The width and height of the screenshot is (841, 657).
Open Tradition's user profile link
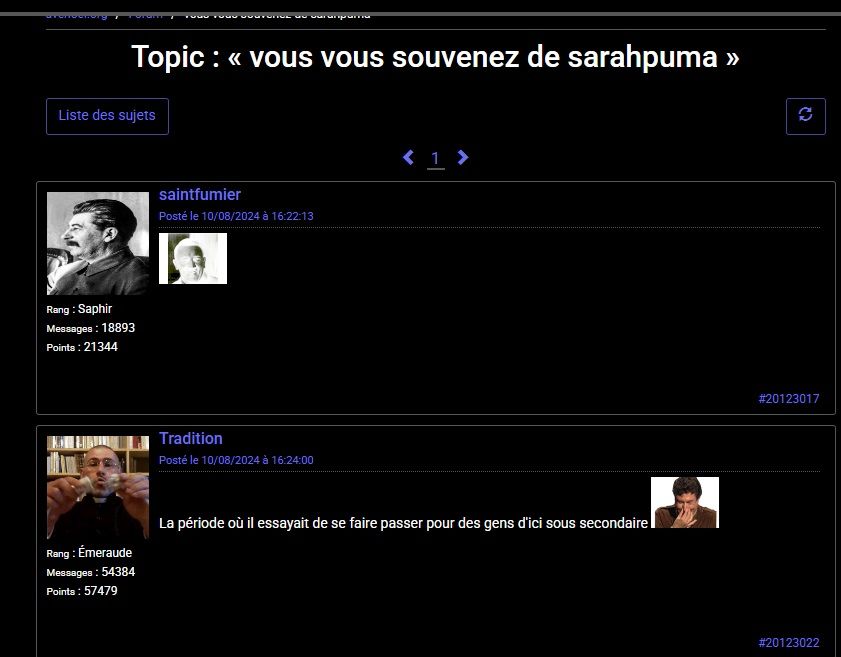pyautogui.click(x=190, y=438)
